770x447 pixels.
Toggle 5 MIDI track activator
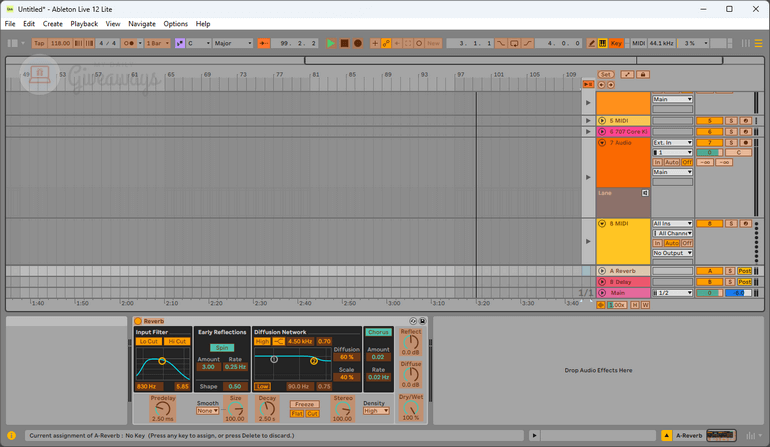point(709,120)
